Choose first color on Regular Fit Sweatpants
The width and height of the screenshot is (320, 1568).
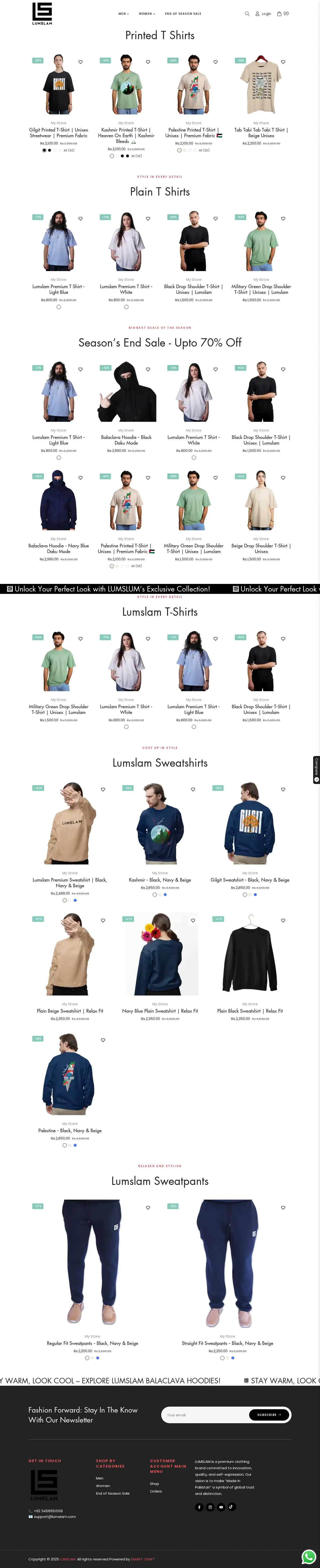[87, 1357]
